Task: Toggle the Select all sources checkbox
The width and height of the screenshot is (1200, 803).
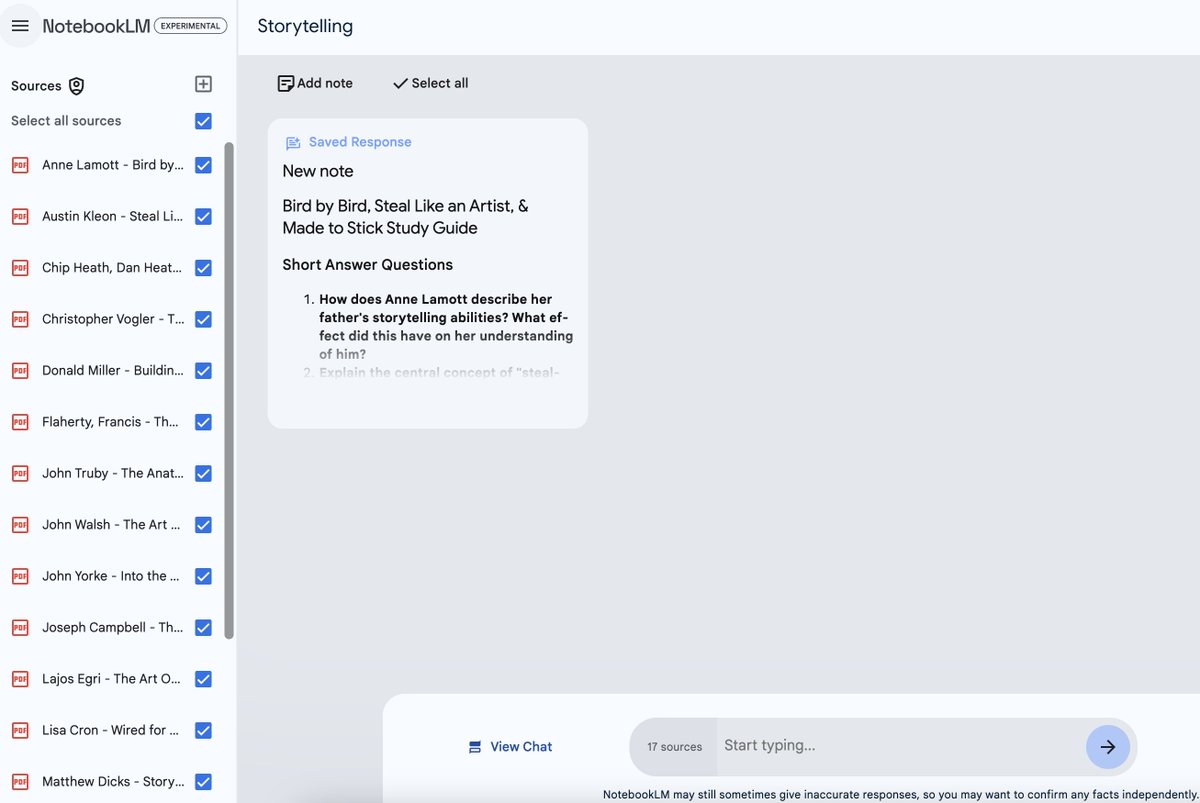Action: [203, 121]
